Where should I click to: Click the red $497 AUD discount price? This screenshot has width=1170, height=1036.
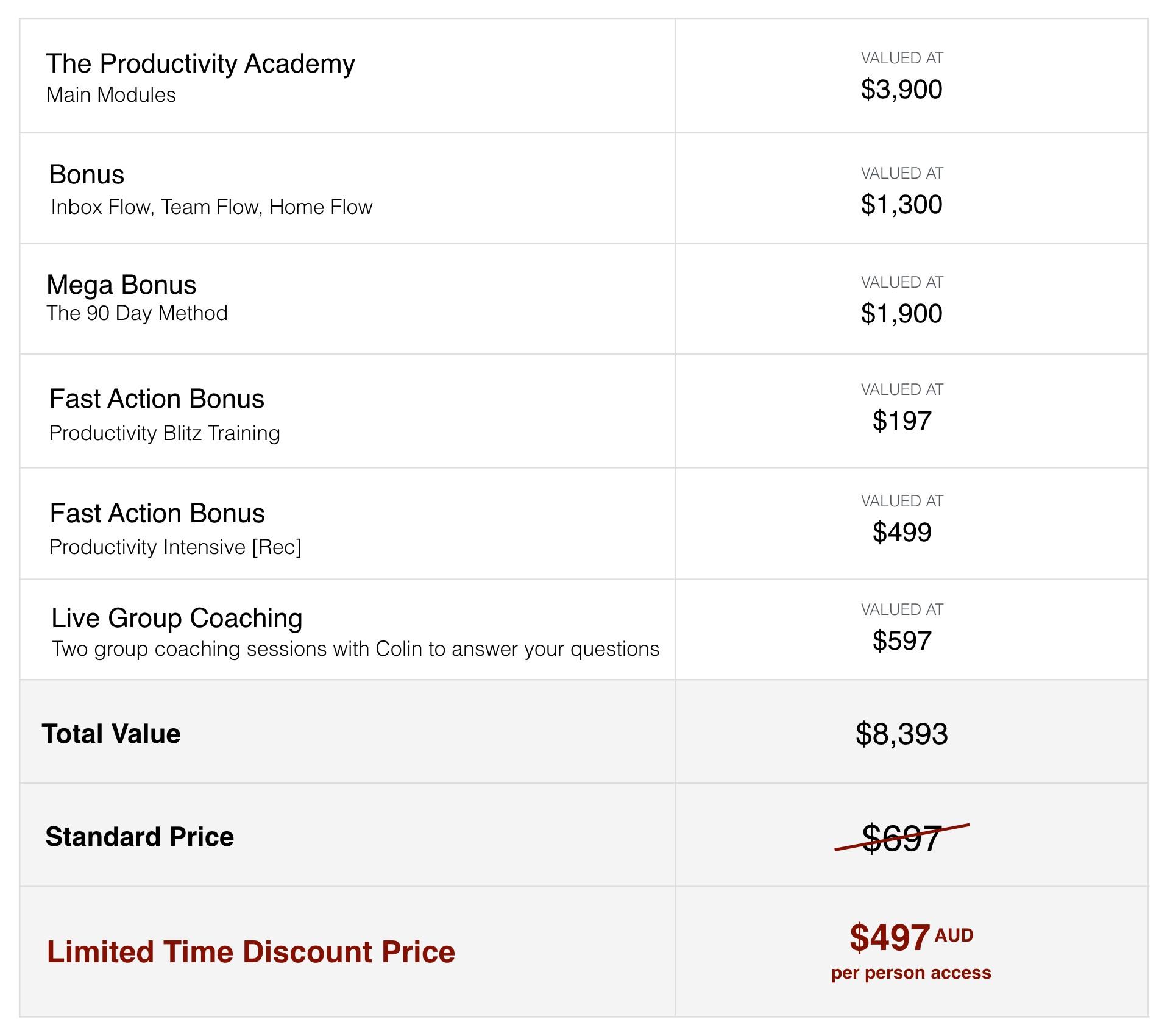coord(890,938)
